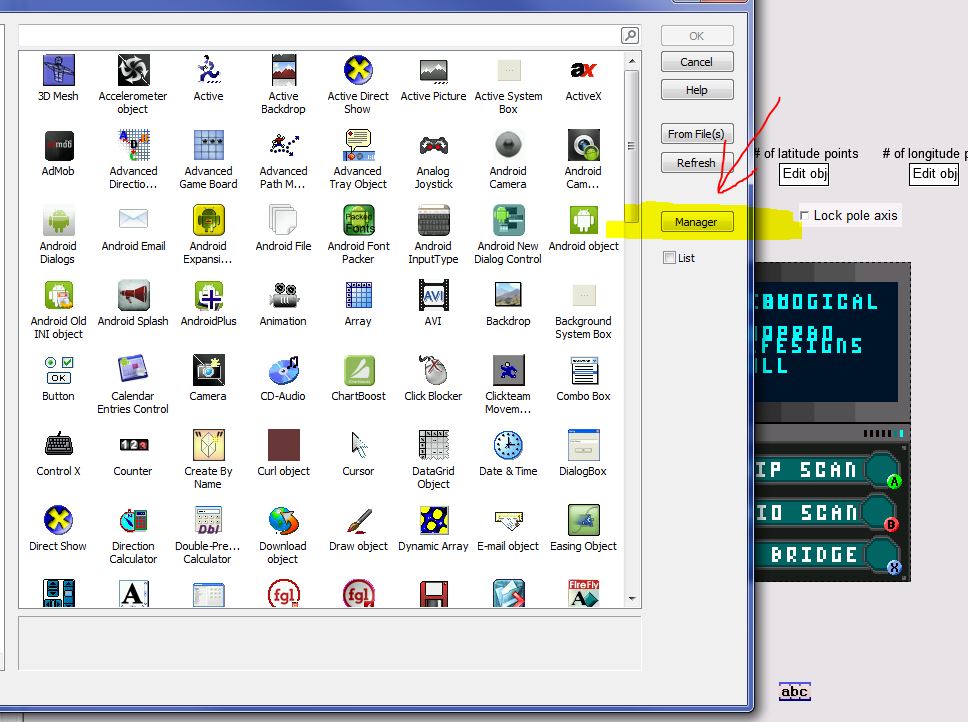
Task: Click the Refresh button
Action: coord(697,163)
